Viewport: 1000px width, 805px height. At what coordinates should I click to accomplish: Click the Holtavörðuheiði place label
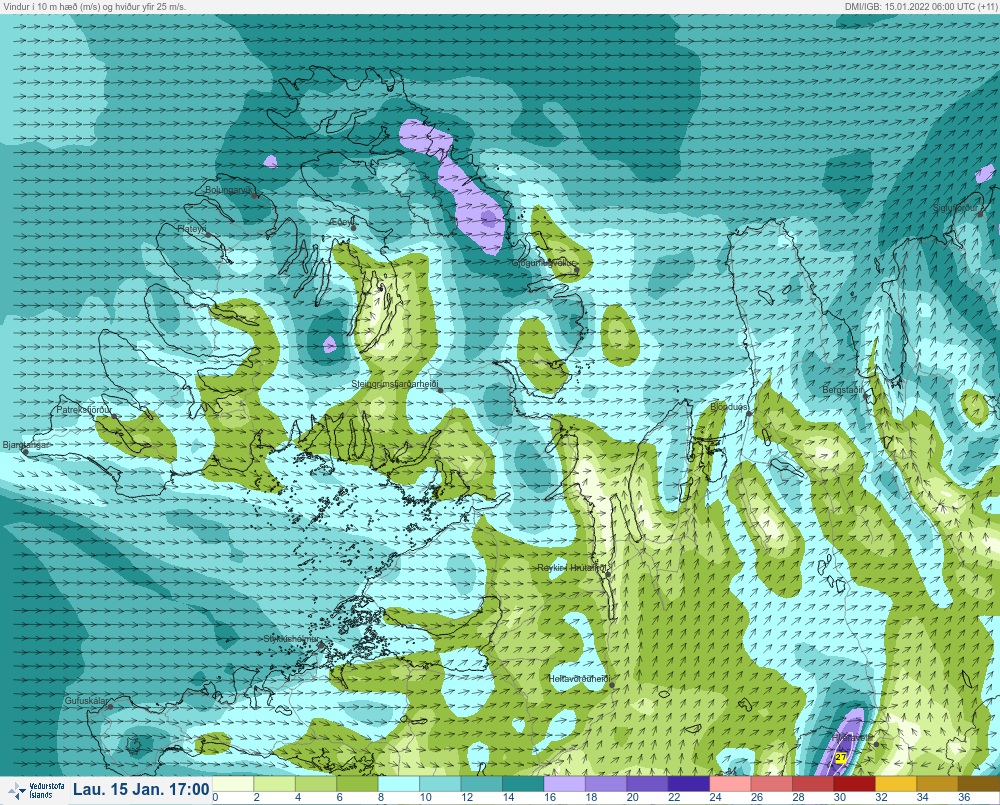point(579,679)
